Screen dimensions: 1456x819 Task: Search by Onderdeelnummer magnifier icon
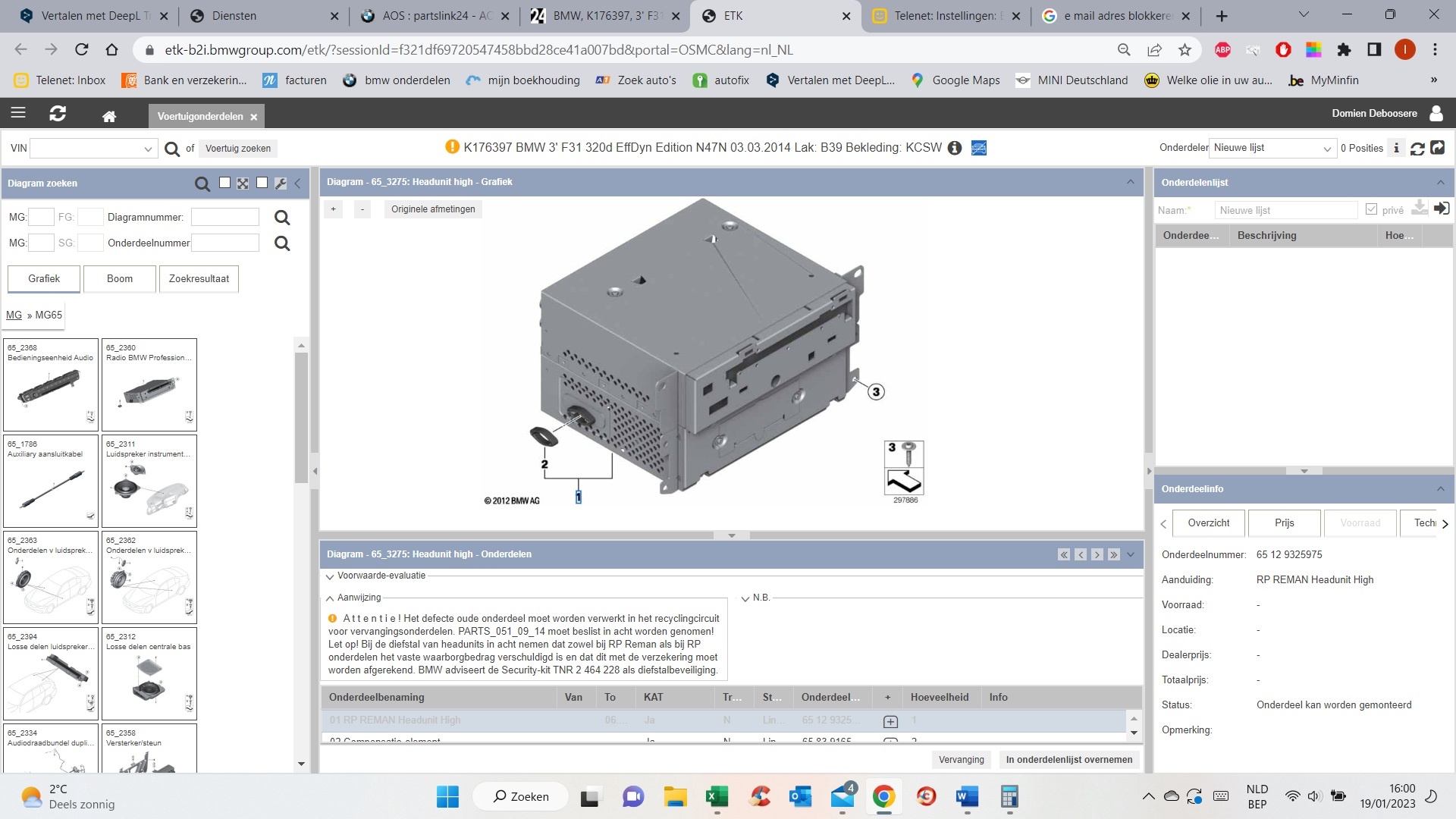pyautogui.click(x=282, y=243)
